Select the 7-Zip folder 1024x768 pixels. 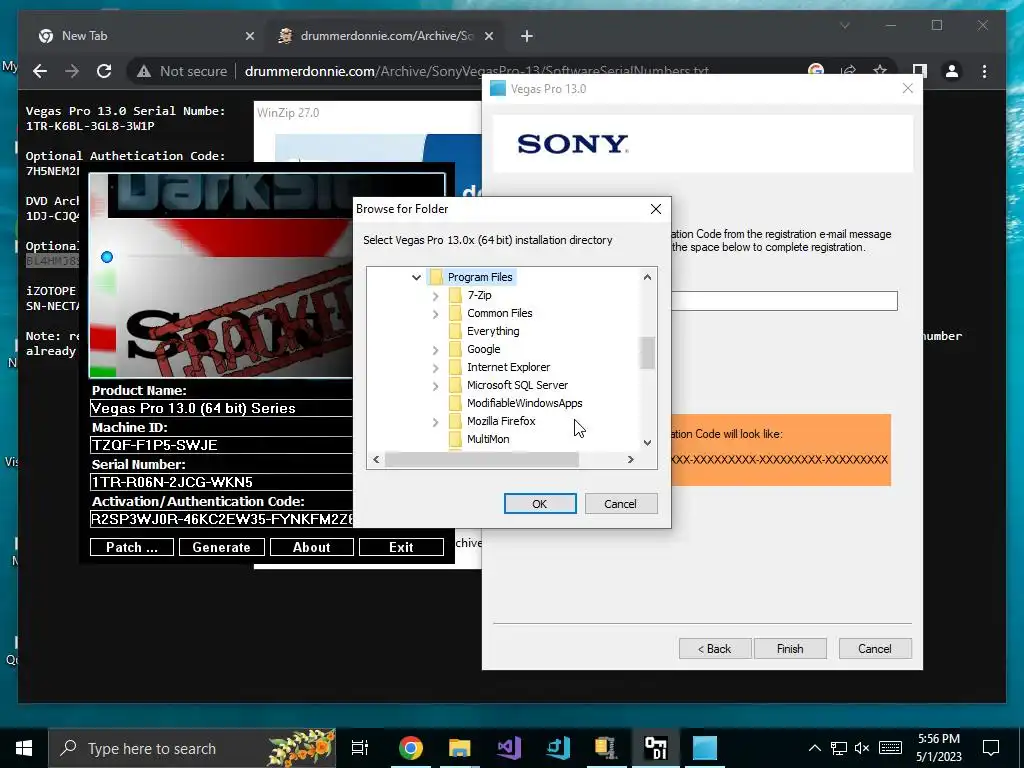(x=479, y=295)
